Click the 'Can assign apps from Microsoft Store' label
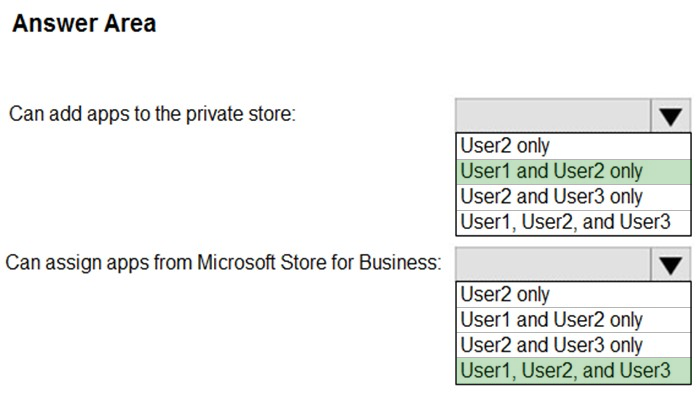The image size is (699, 394). (x=223, y=263)
